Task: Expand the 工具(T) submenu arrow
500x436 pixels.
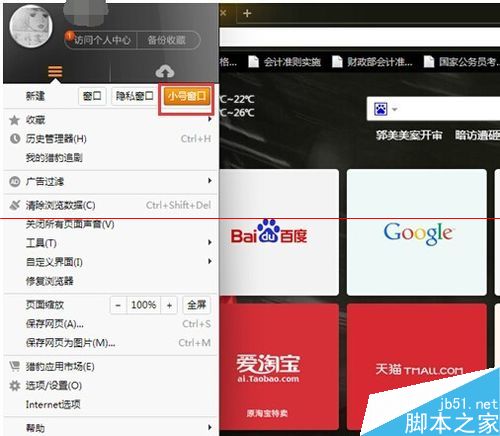Action: (x=210, y=242)
